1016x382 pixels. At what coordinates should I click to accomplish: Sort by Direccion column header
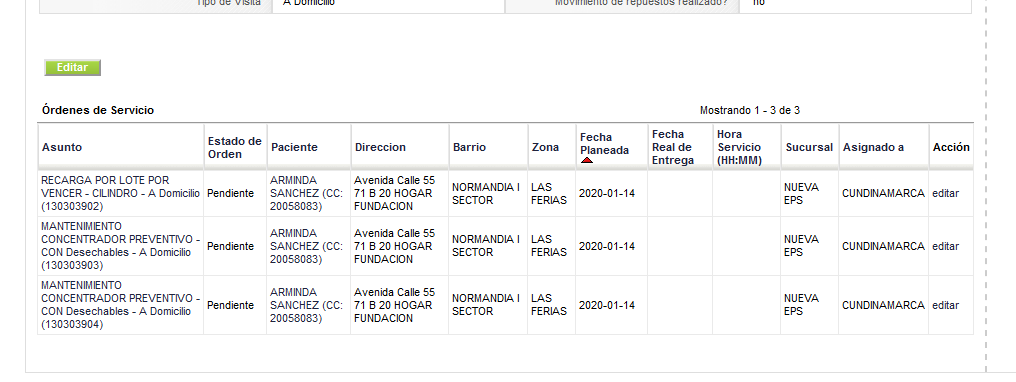(x=380, y=147)
